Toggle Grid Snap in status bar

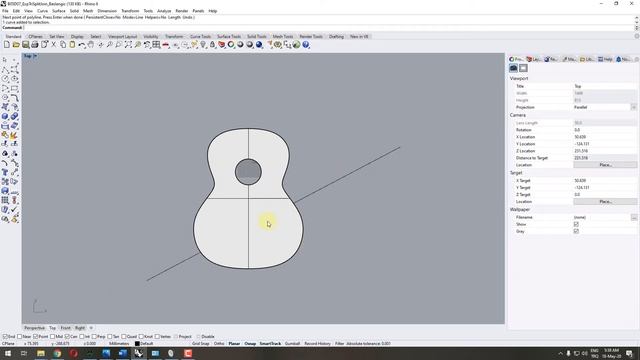[x=201, y=344]
